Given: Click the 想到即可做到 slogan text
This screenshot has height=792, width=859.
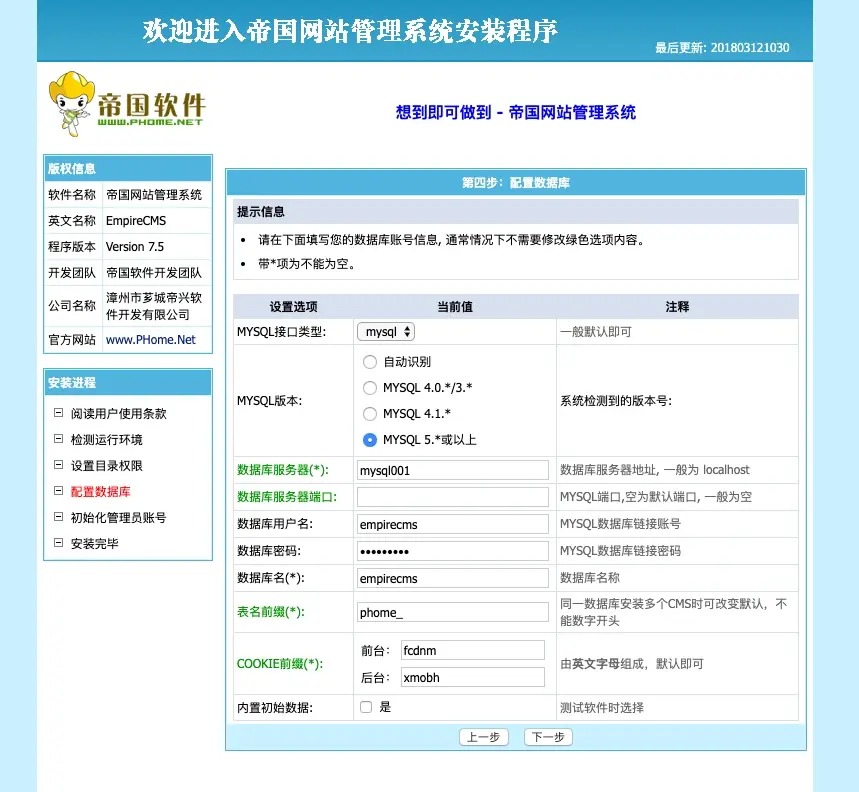Looking at the screenshot, I should click(x=516, y=112).
